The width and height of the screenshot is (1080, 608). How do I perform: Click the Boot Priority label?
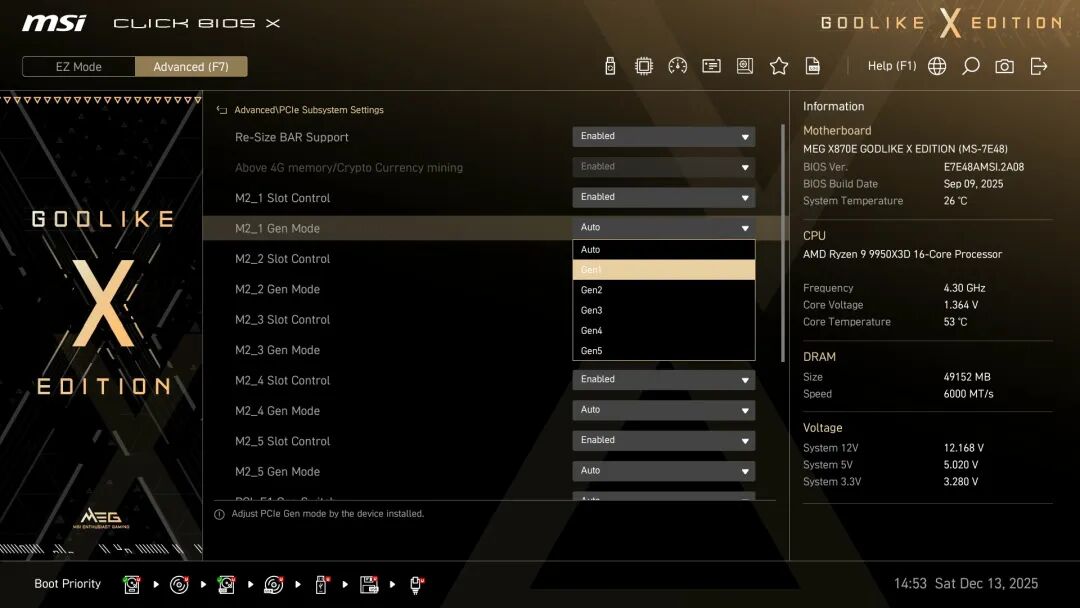(x=68, y=584)
